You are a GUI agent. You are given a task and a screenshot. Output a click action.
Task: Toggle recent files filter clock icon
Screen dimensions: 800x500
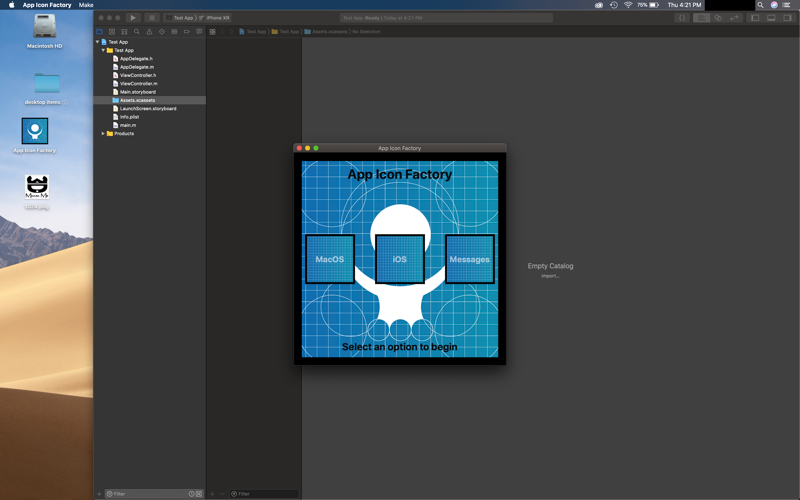click(x=192, y=494)
